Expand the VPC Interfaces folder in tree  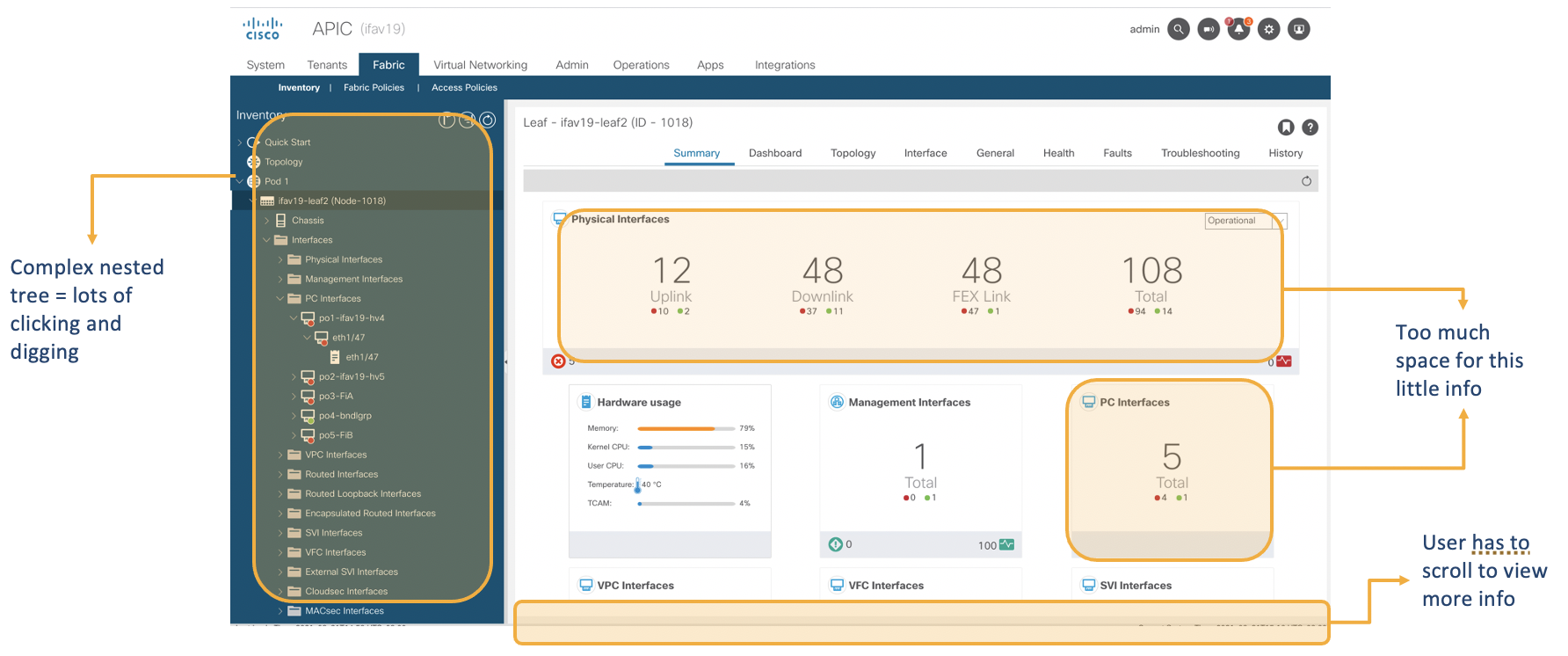tap(280, 455)
